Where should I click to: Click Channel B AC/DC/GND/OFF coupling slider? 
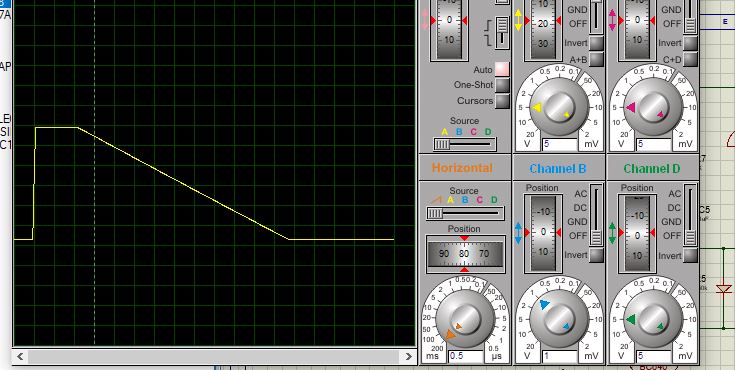[596, 215]
